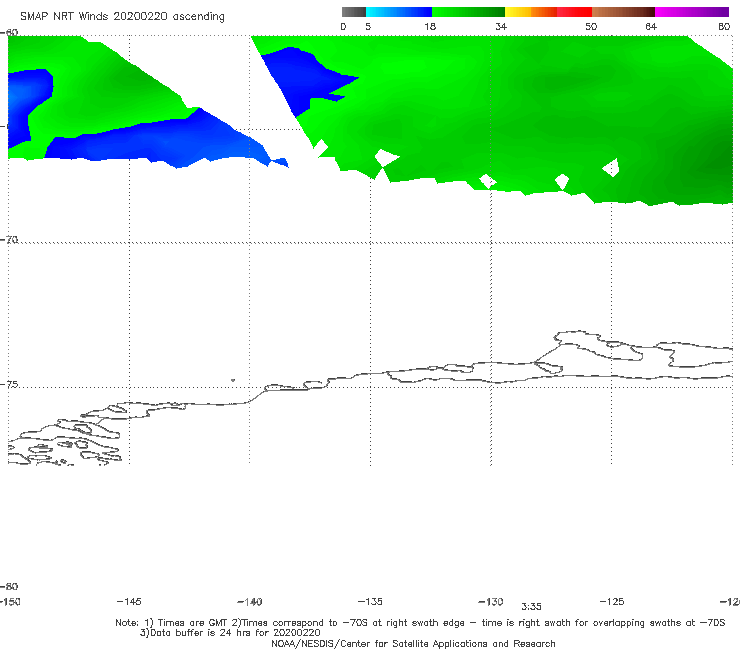Choose the yellow segment of the wind color bar
740x650 pixels.
coord(518,12)
